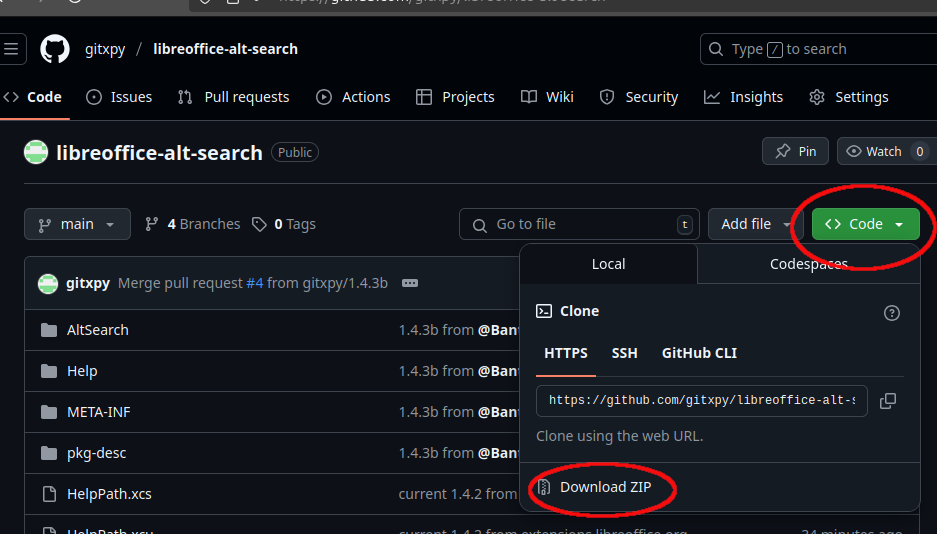Viewport: 937px width, 534px height.
Task: Open the META-INF folder
Action: click(99, 412)
